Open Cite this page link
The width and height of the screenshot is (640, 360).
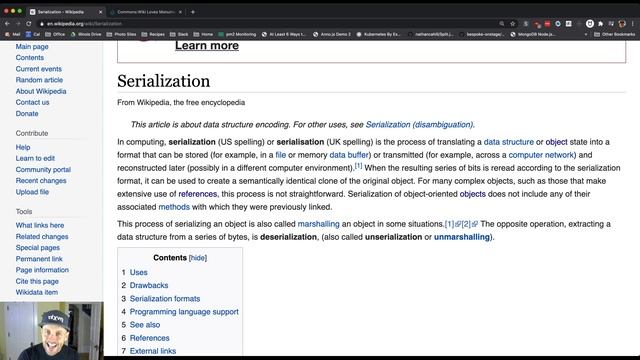pyautogui.click(x=37, y=281)
